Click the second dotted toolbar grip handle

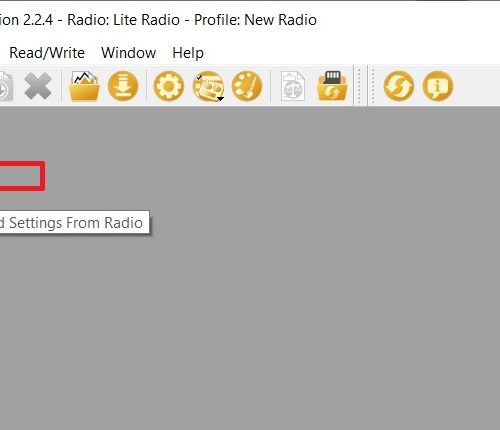pyautogui.click(x=373, y=86)
